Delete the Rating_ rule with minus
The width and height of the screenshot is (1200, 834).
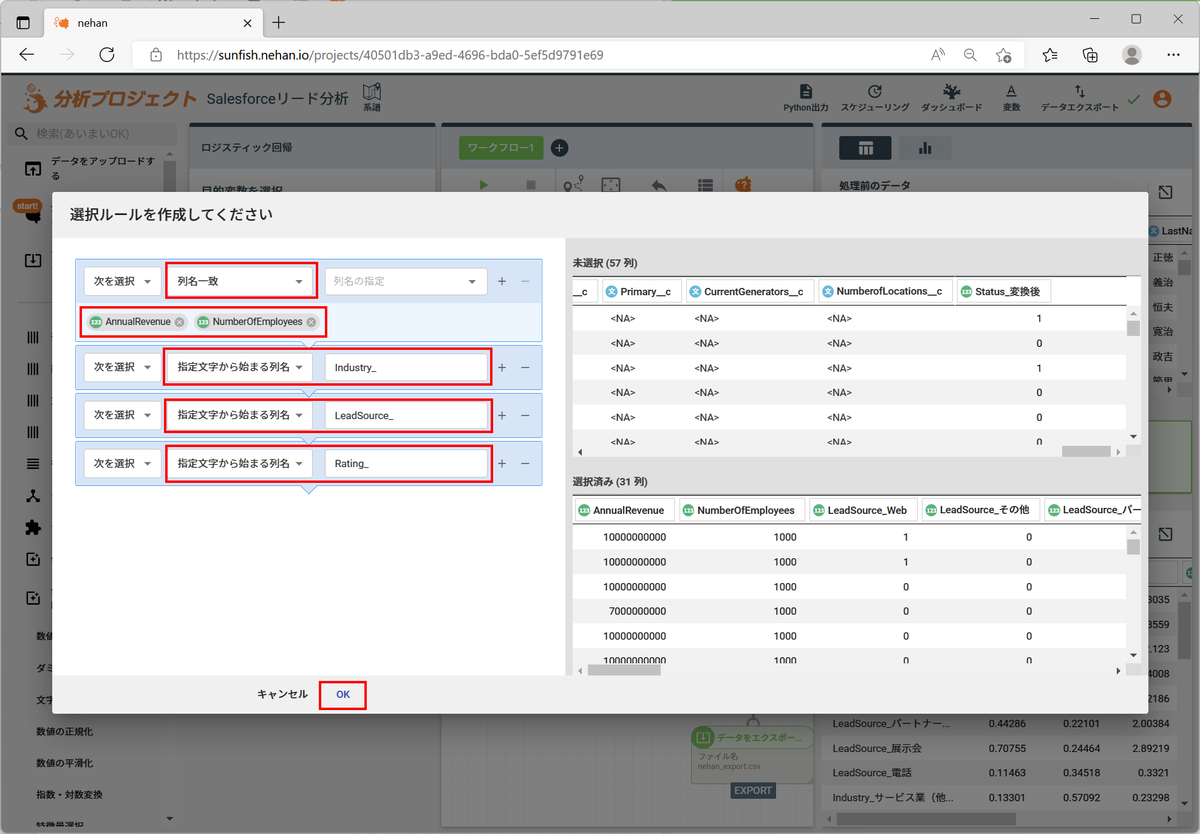pos(525,463)
